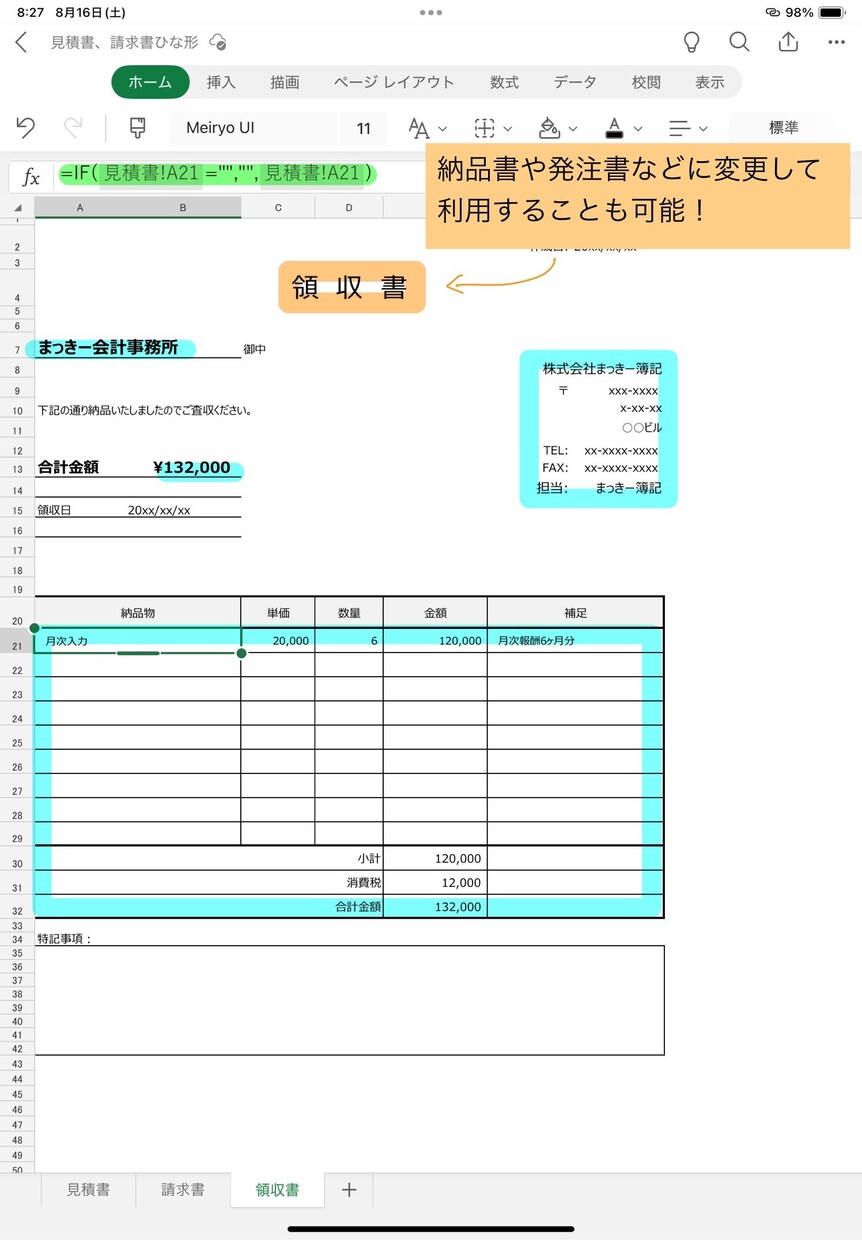Open the search magnifier
The width and height of the screenshot is (862, 1240).
click(x=739, y=42)
